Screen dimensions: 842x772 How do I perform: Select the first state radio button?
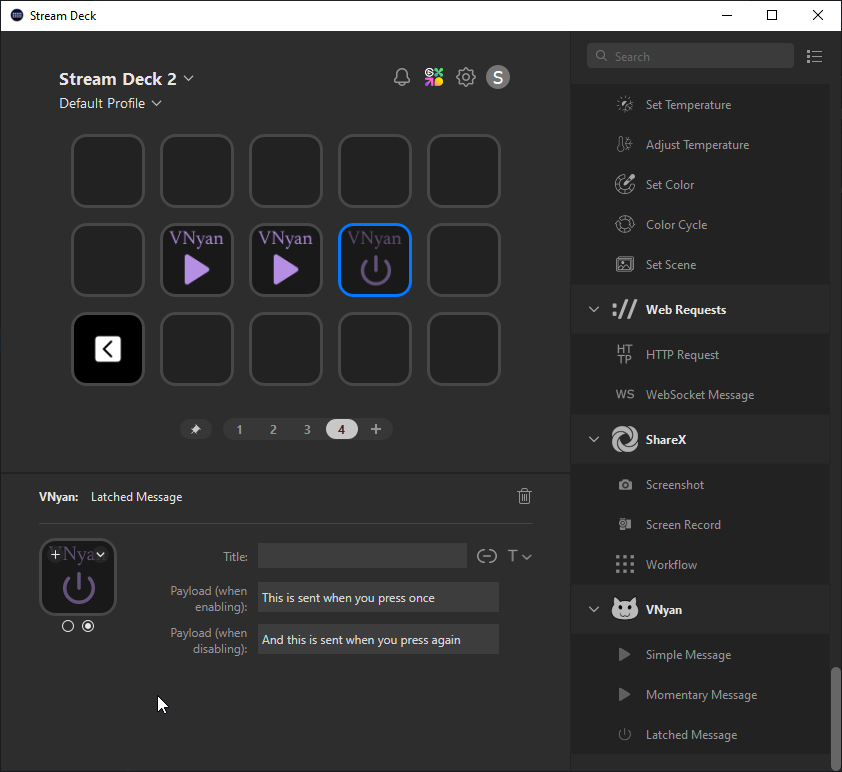pyautogui.click(x=68, y=626)
